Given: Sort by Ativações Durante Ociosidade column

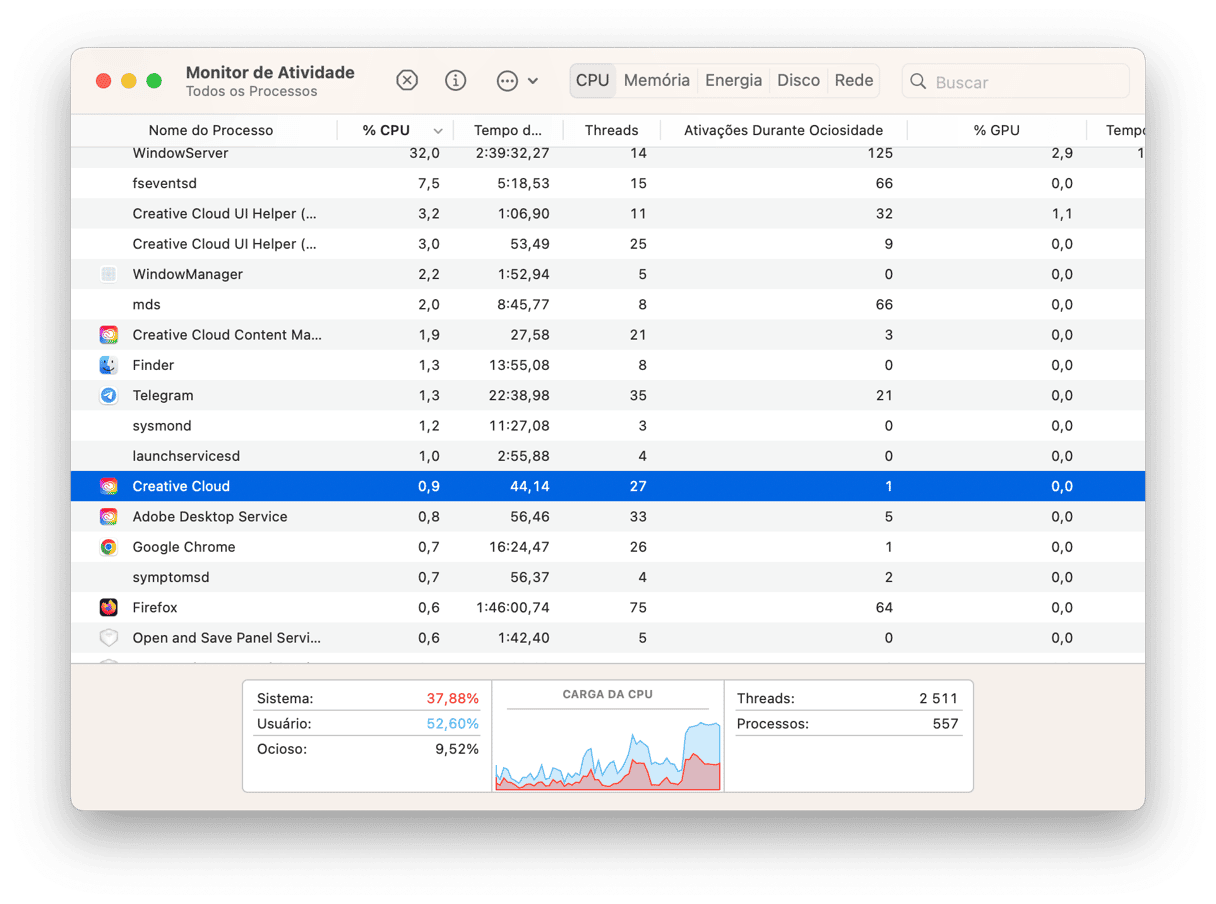Looking at the screenshot, I should click(783, 130).
